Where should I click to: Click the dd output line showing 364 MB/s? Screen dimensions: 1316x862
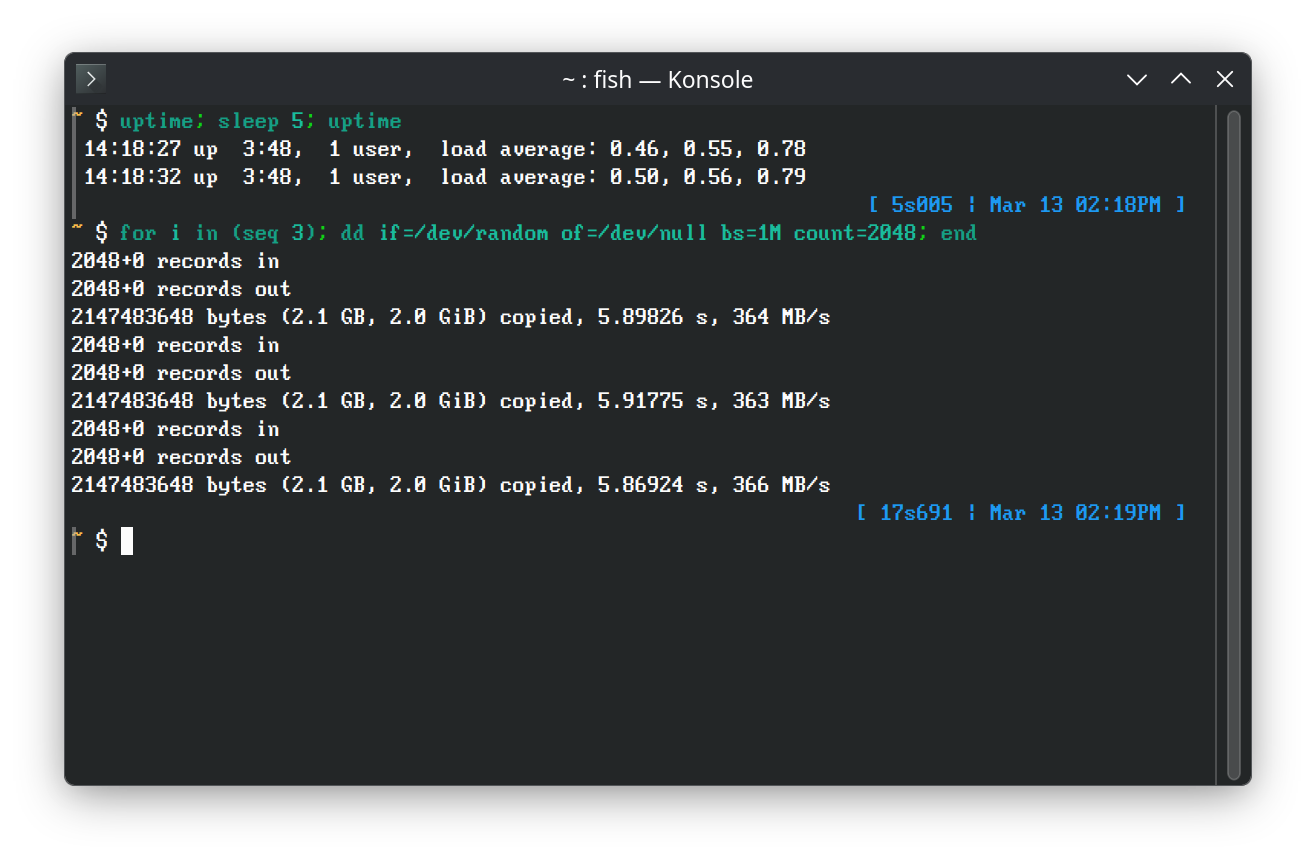pos(450,317)
